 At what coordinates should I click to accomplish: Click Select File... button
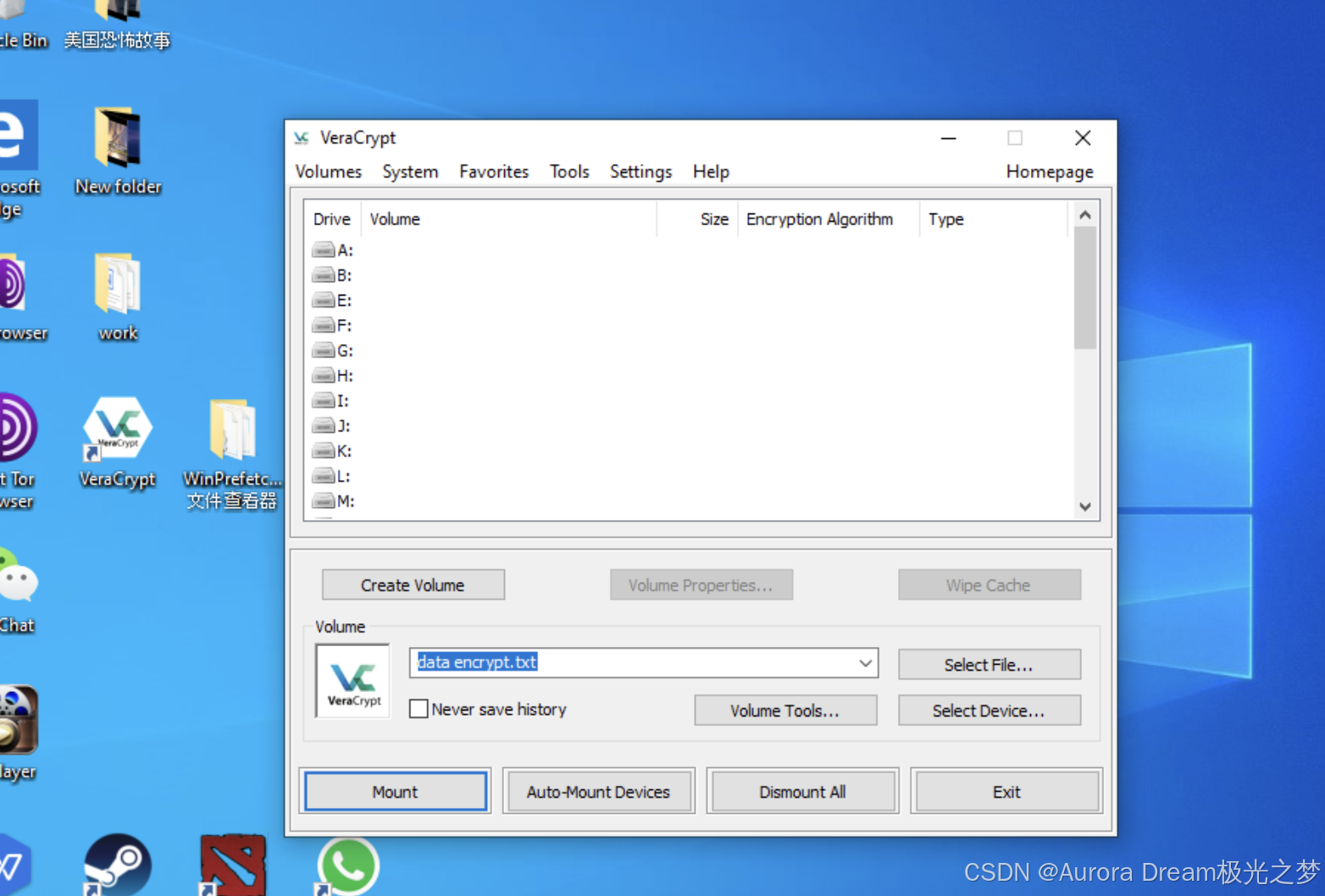coord(990,665)
